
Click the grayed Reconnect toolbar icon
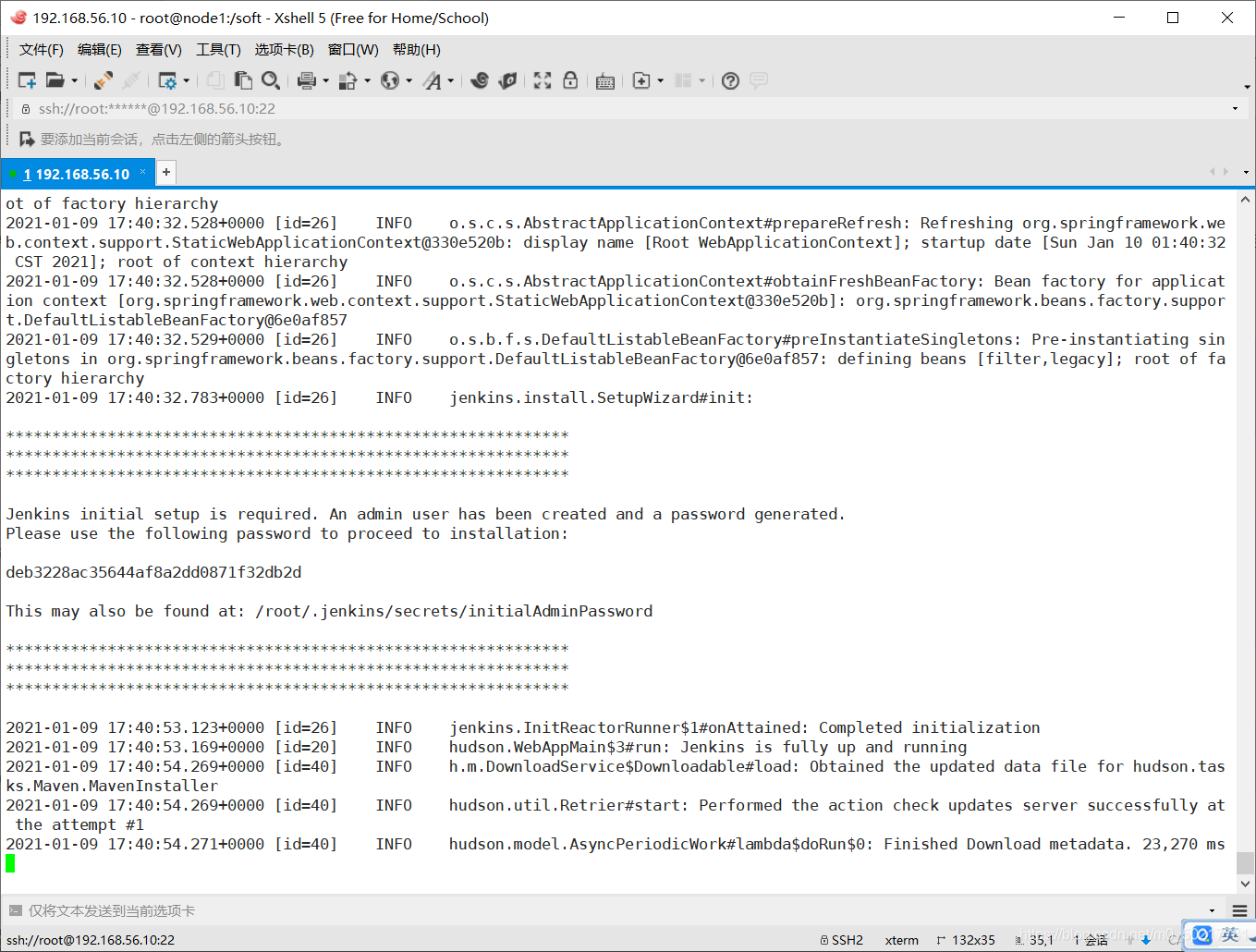pos(131,81)
